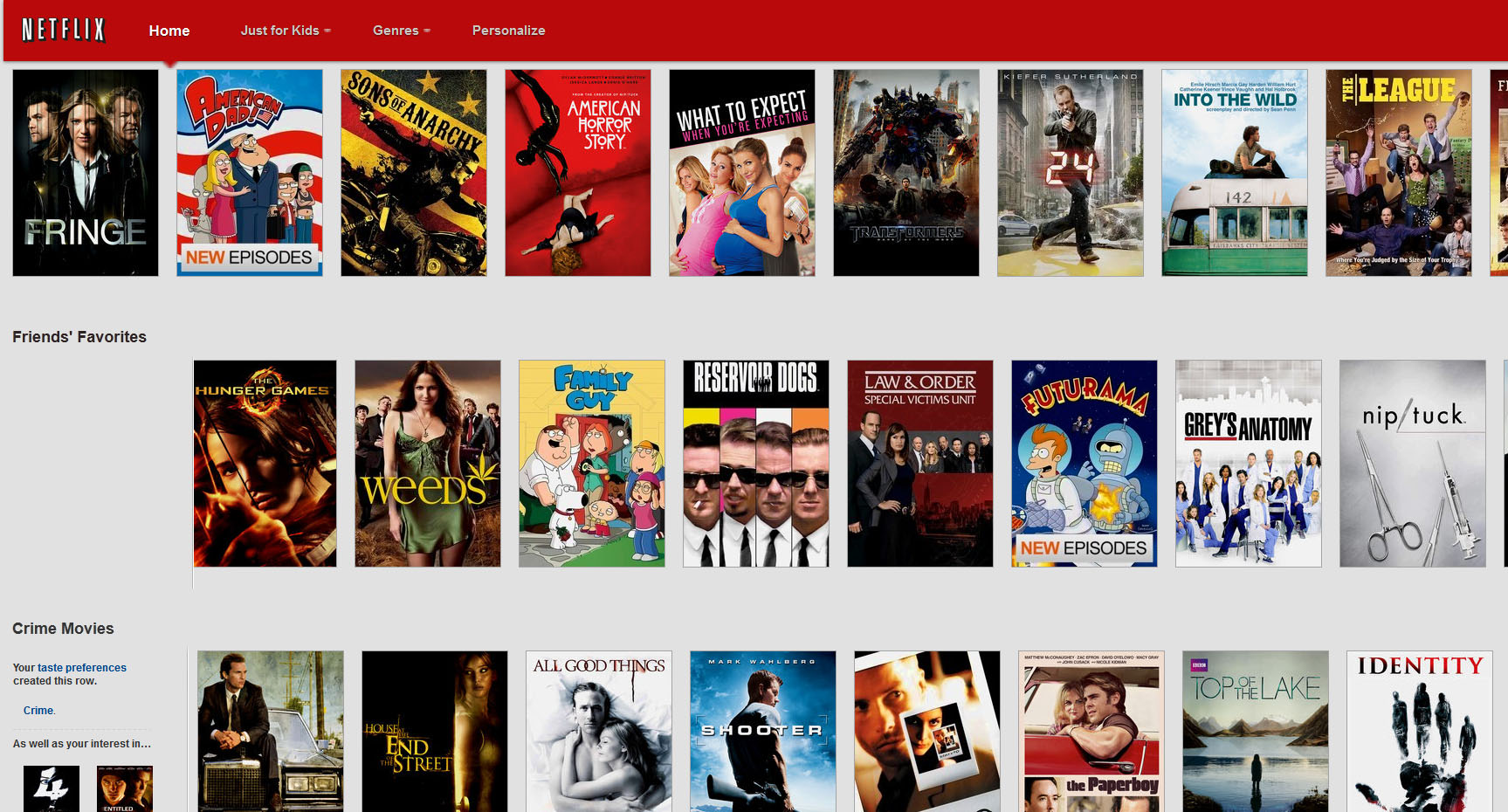Open What to Expect When You're Expecting
This screenshot has height=812, width=1508.
(742, 173)
